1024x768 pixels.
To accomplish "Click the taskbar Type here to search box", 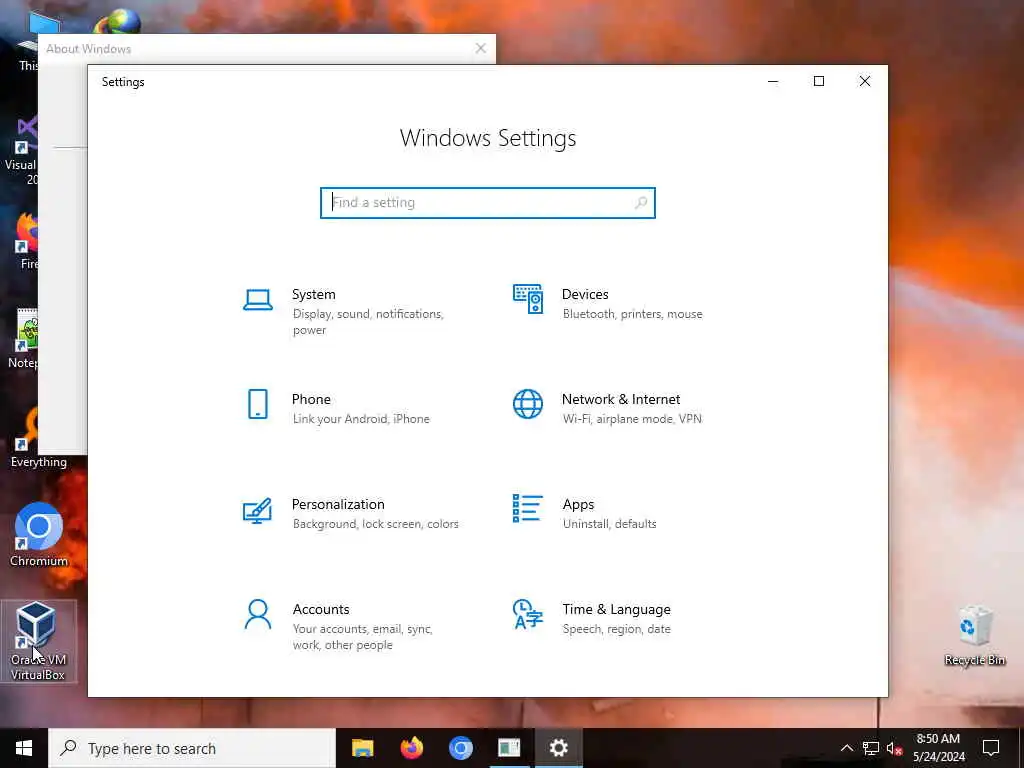I will 192,748.
